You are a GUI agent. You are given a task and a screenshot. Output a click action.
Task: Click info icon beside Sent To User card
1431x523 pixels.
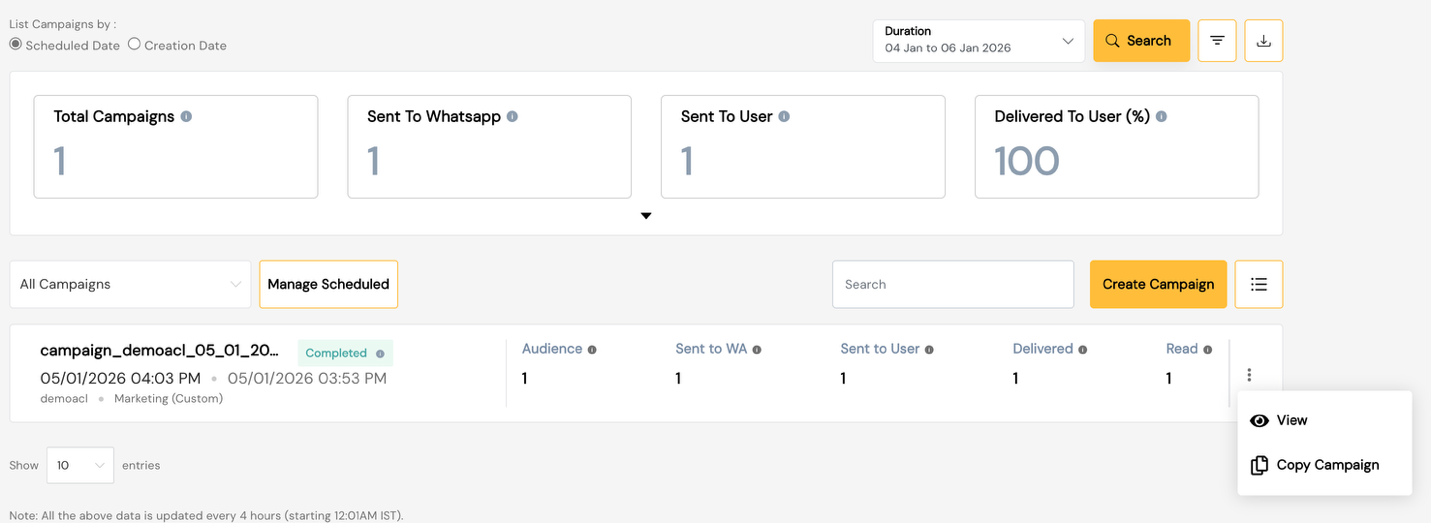[x=784, y=116]
